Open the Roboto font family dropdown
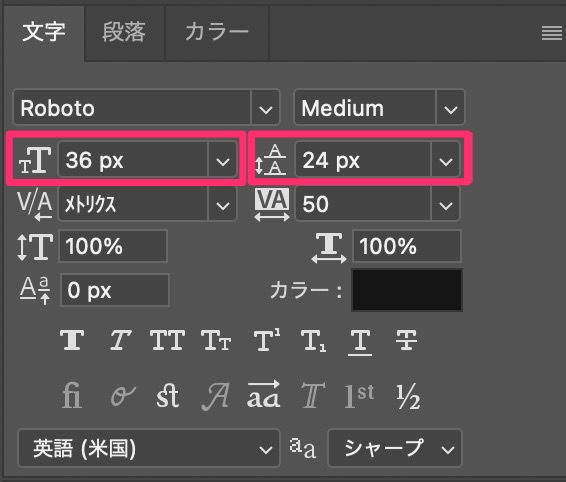 point(147,108)
